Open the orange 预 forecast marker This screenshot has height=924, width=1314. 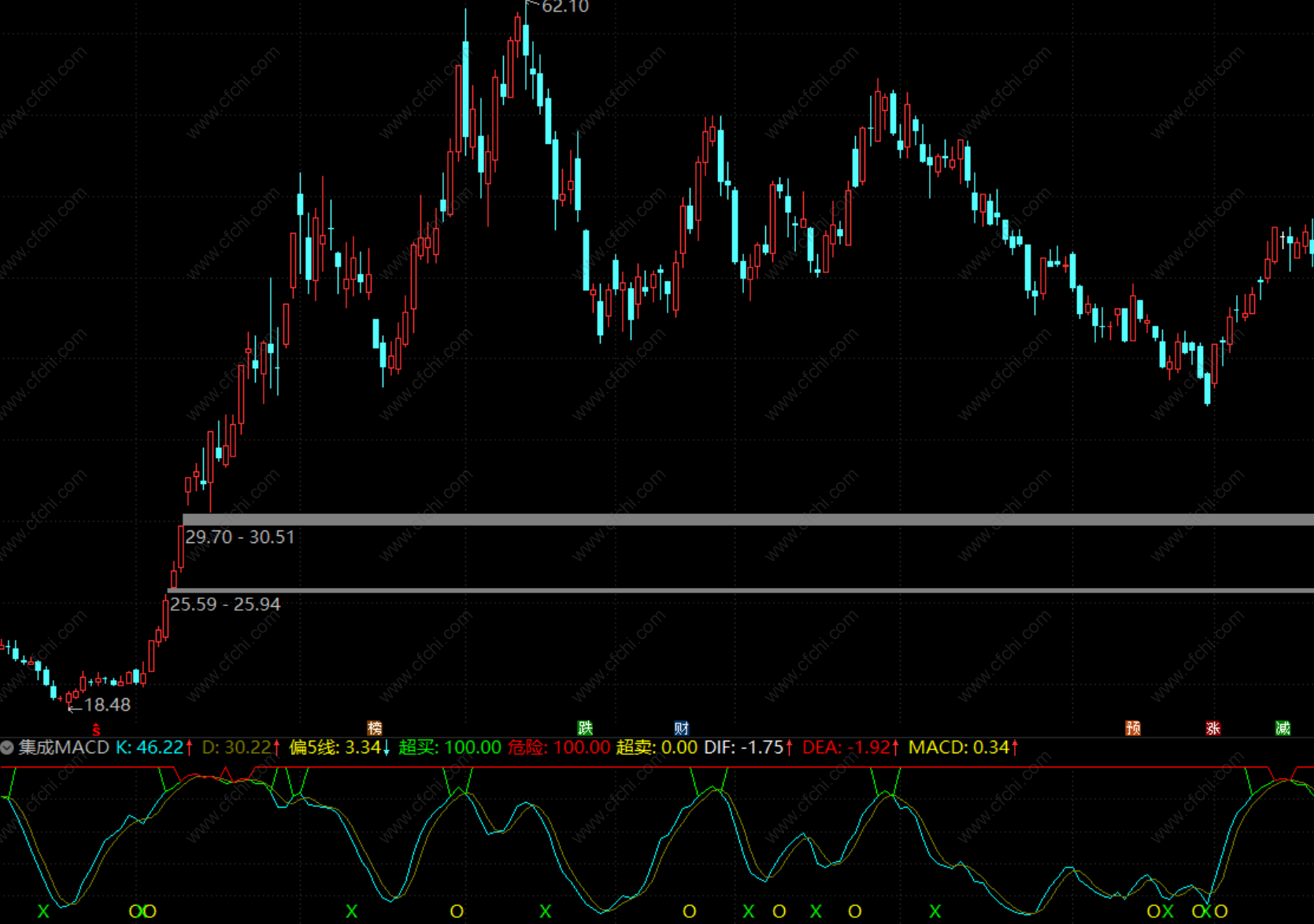1133,728
